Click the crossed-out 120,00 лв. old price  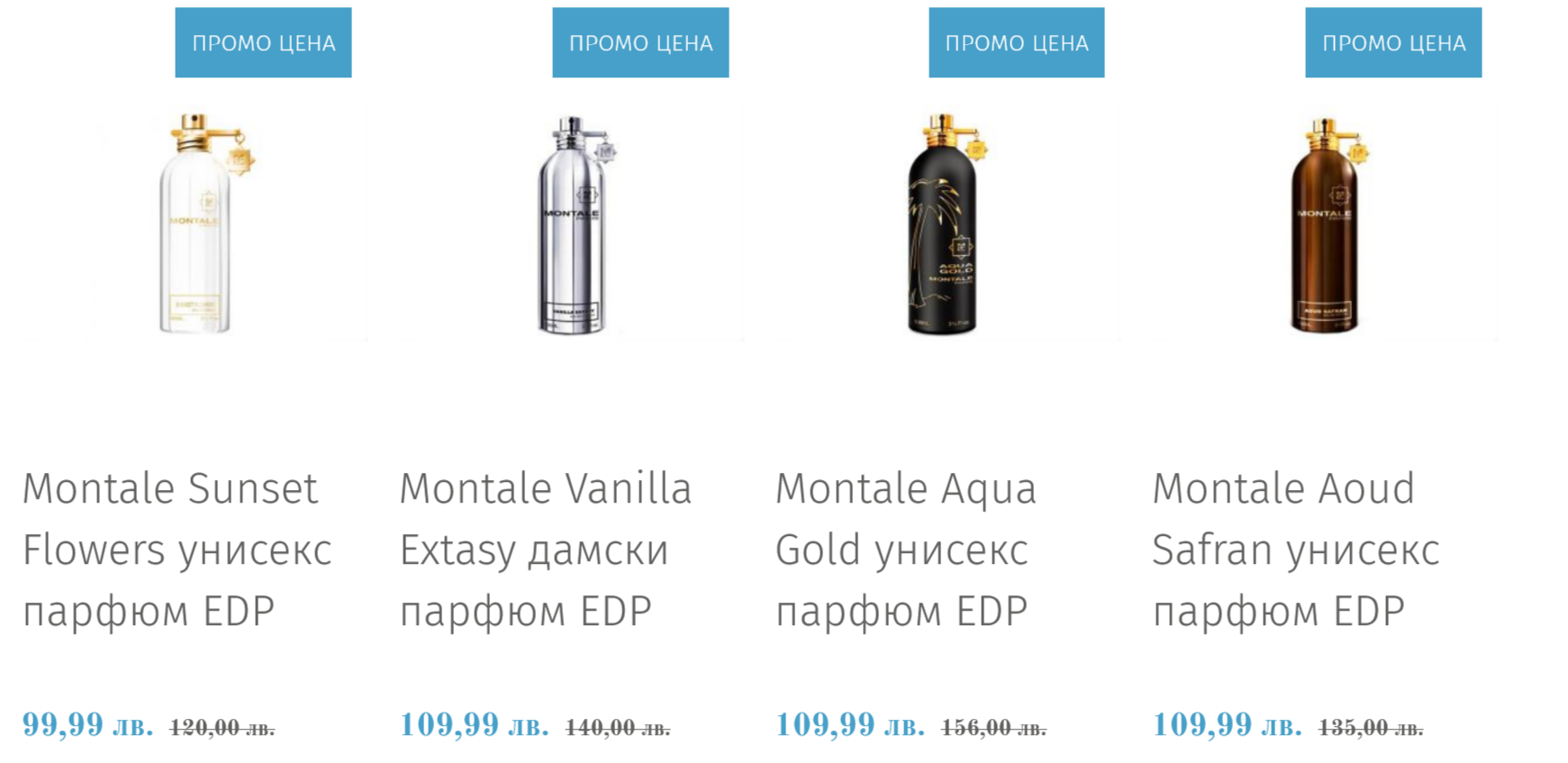[x=222, y=727]
